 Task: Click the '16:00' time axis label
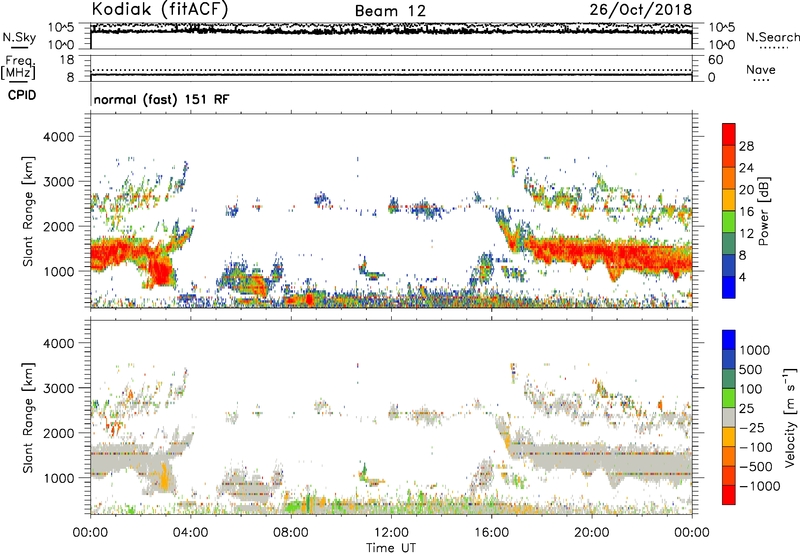491,533
